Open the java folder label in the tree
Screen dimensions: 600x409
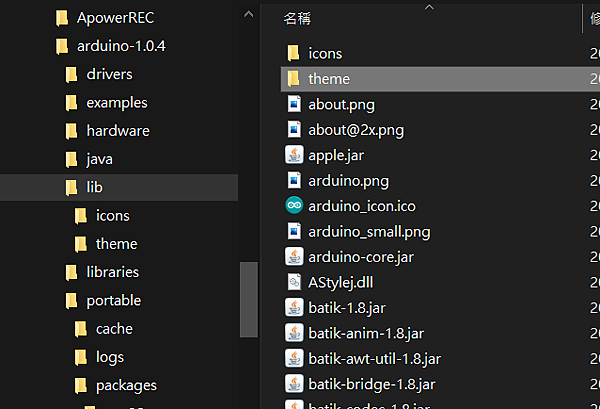100,160
